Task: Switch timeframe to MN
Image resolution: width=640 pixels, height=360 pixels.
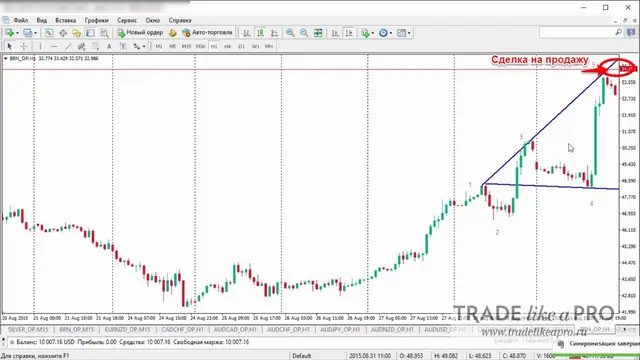Action: tap(269, 46)
